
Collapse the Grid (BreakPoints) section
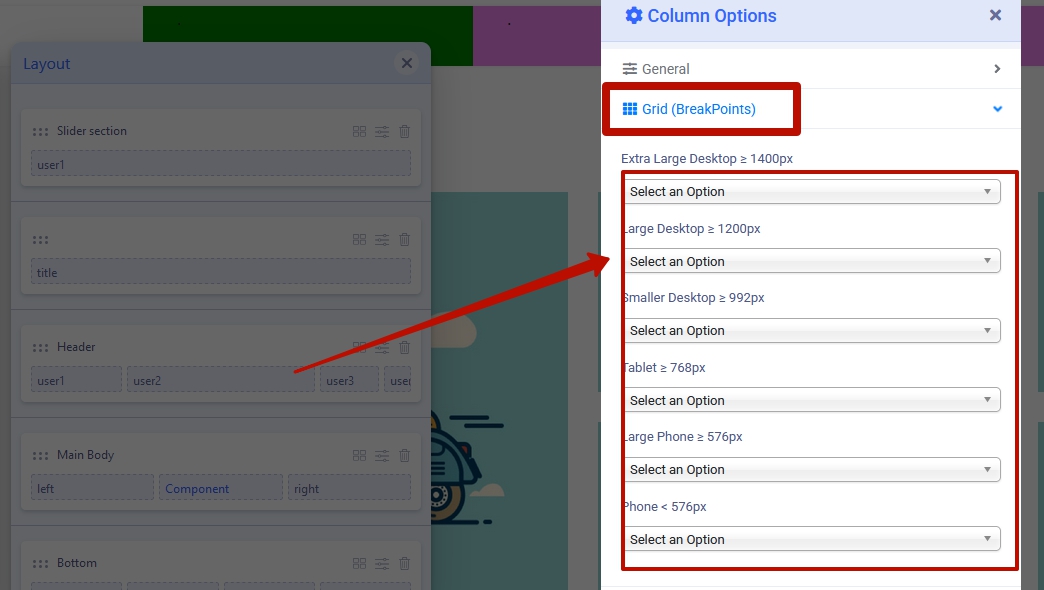click(x=997, y=109)
